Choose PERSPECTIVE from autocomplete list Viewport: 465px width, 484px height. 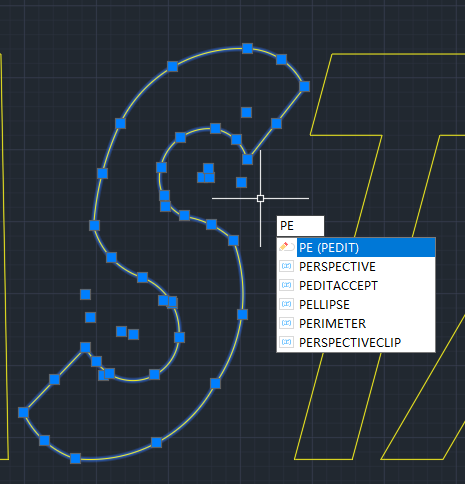pos(356,267)
